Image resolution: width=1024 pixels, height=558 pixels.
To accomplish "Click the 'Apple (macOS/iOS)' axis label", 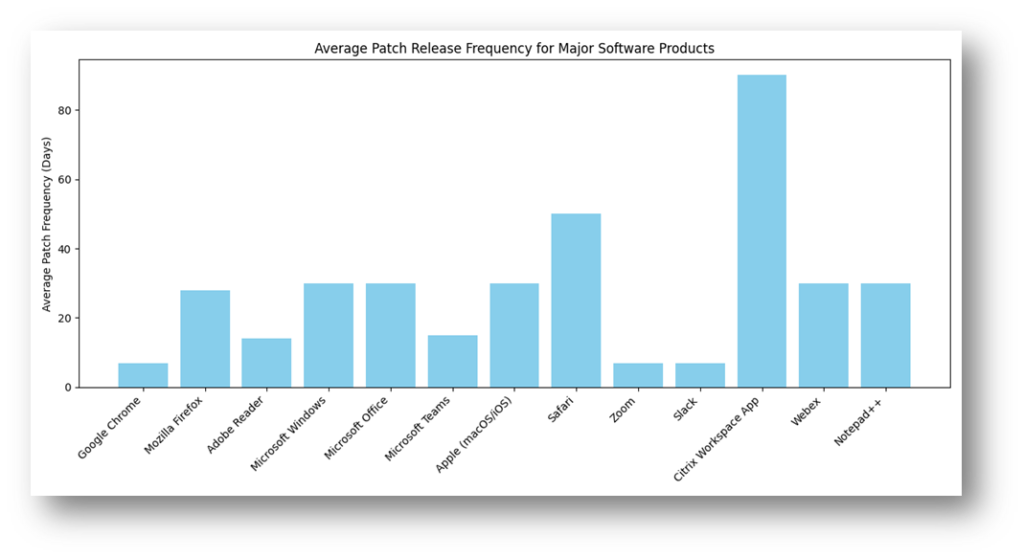I will [473, 435].
